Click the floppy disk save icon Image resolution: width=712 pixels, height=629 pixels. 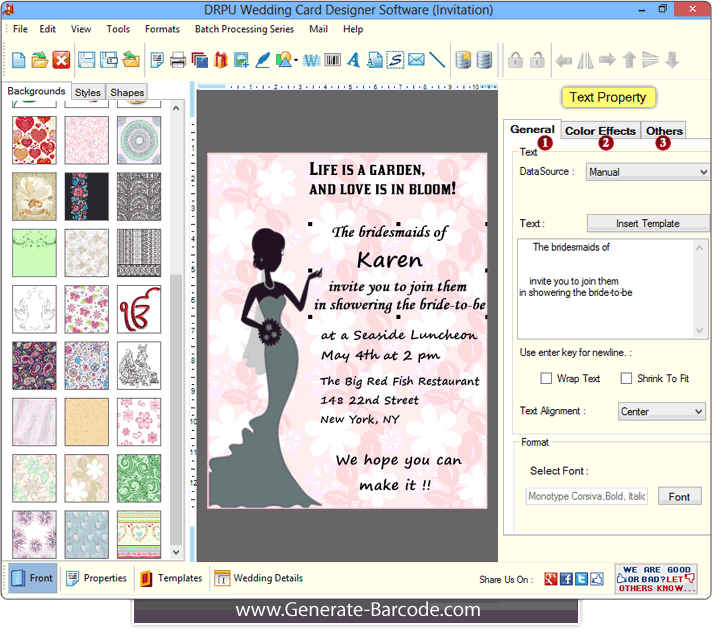click(86, 60)
